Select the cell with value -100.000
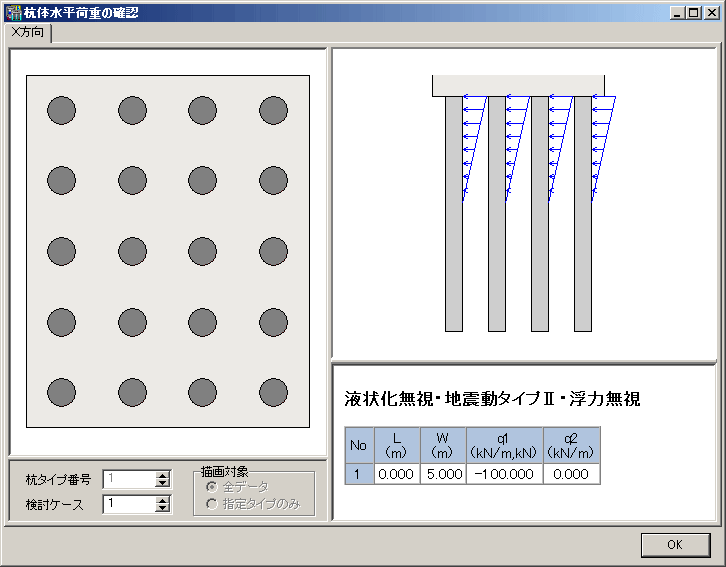This screenshot has width=726, height=567. (x=504, y=474)
